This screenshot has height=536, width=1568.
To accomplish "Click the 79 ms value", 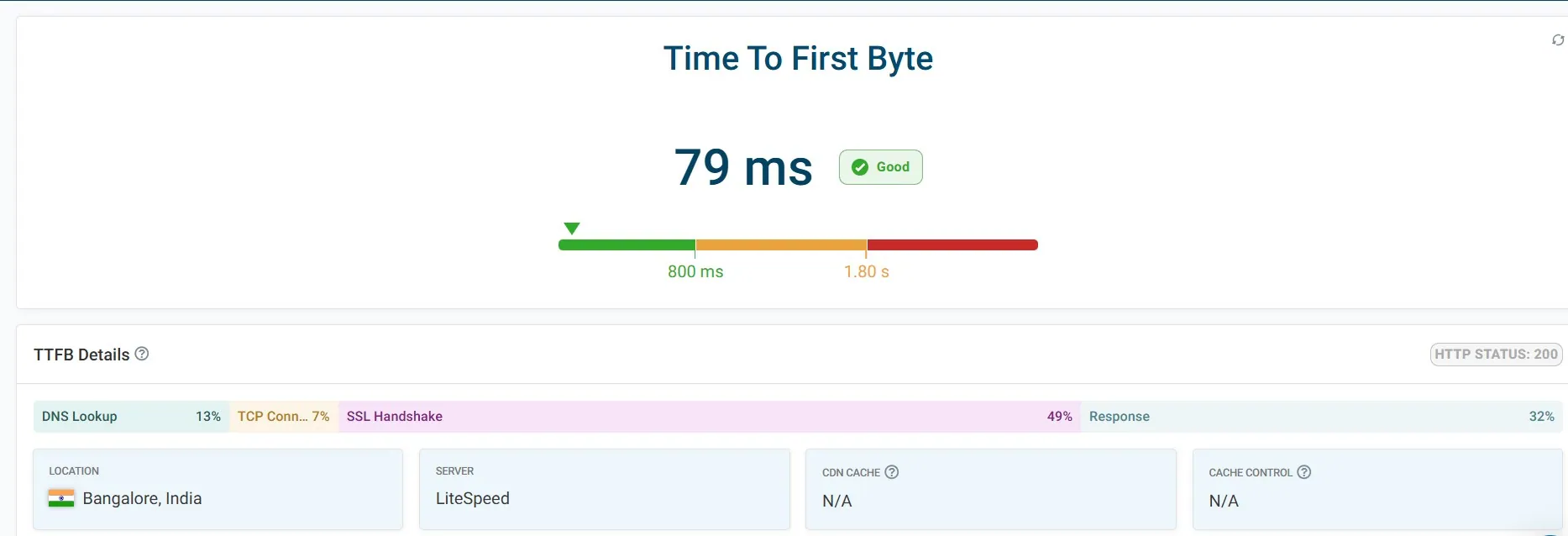I will point(743,167).
